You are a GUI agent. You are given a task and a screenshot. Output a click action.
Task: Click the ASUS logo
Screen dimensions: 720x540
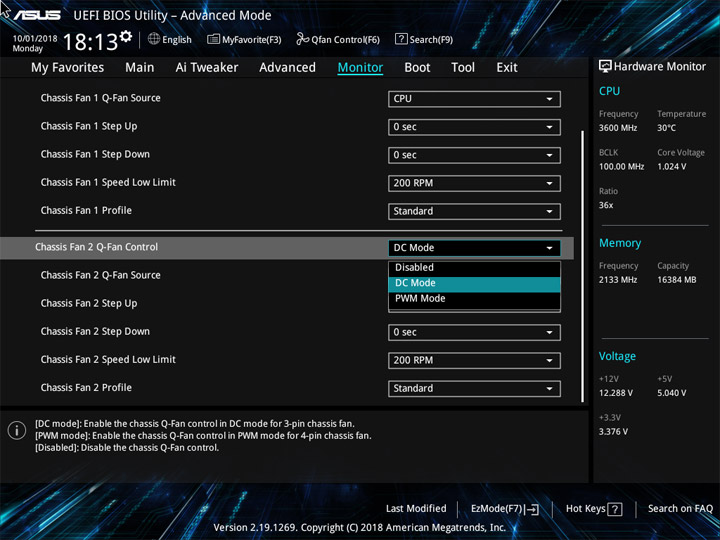37,15
